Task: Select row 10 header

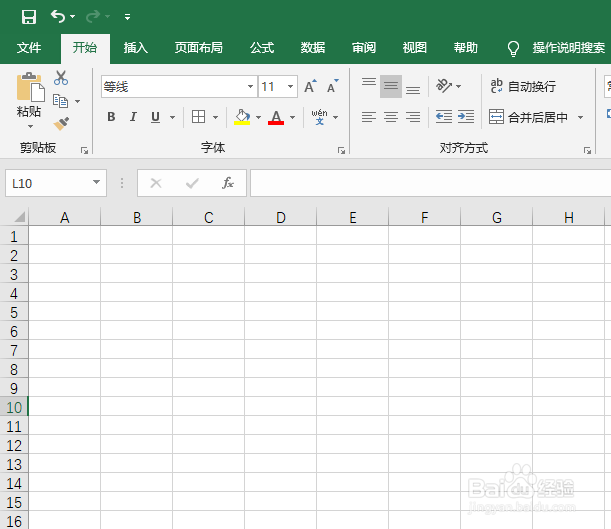Action: tap(14, 407)
